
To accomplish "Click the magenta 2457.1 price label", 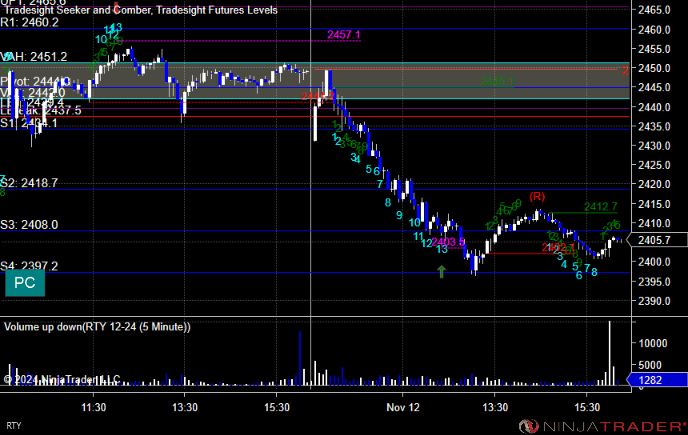I will click(x=344, y=35).
